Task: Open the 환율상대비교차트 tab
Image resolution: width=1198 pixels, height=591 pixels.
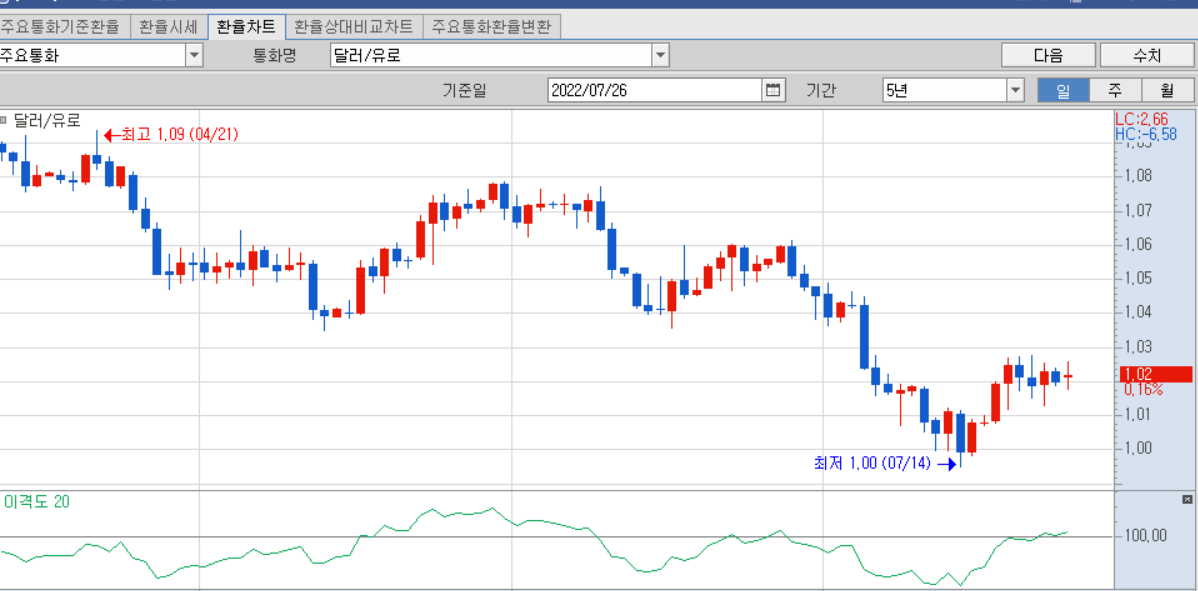Action: point(354,27)
